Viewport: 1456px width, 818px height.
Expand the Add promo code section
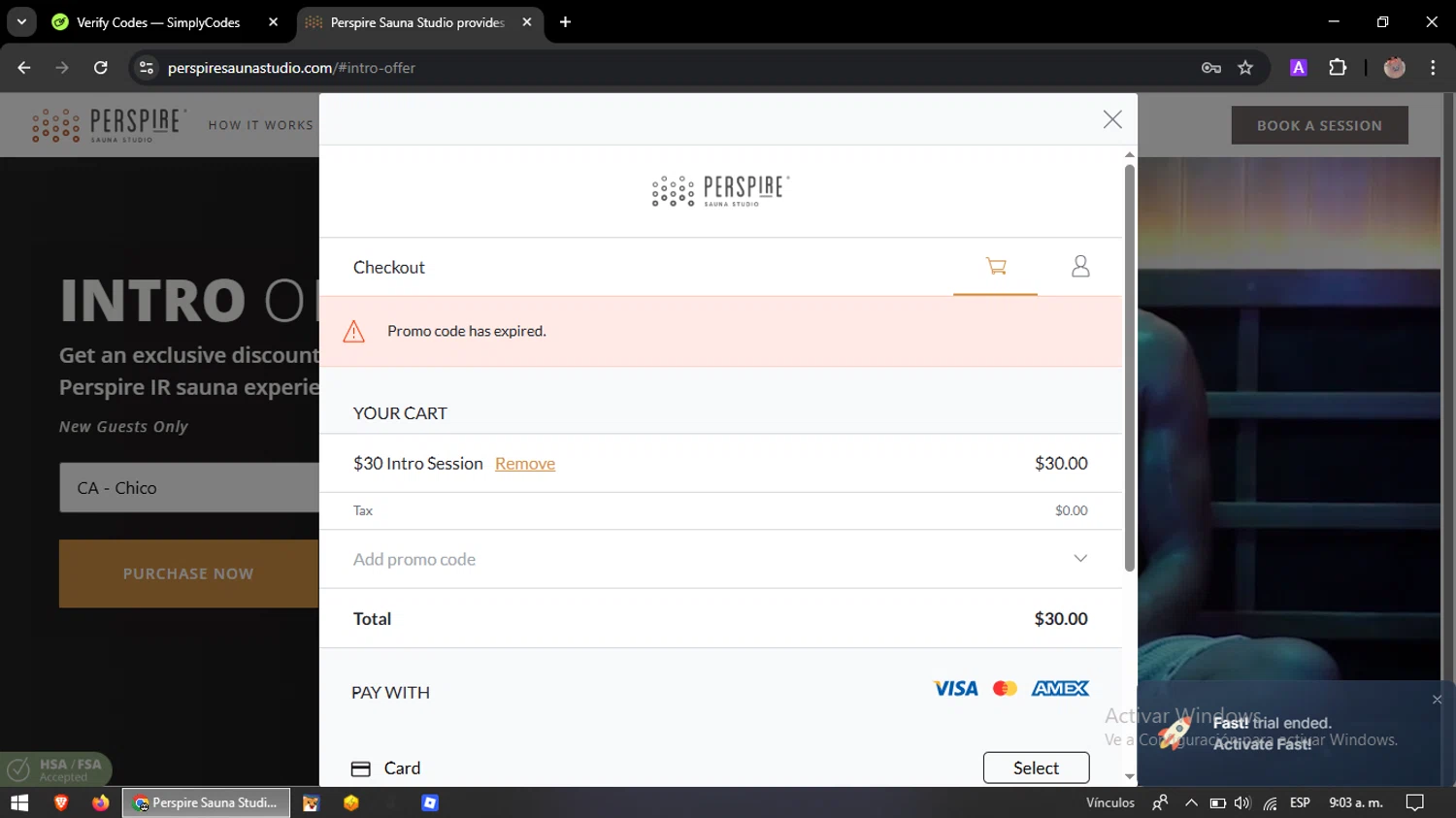click(720, 559)
